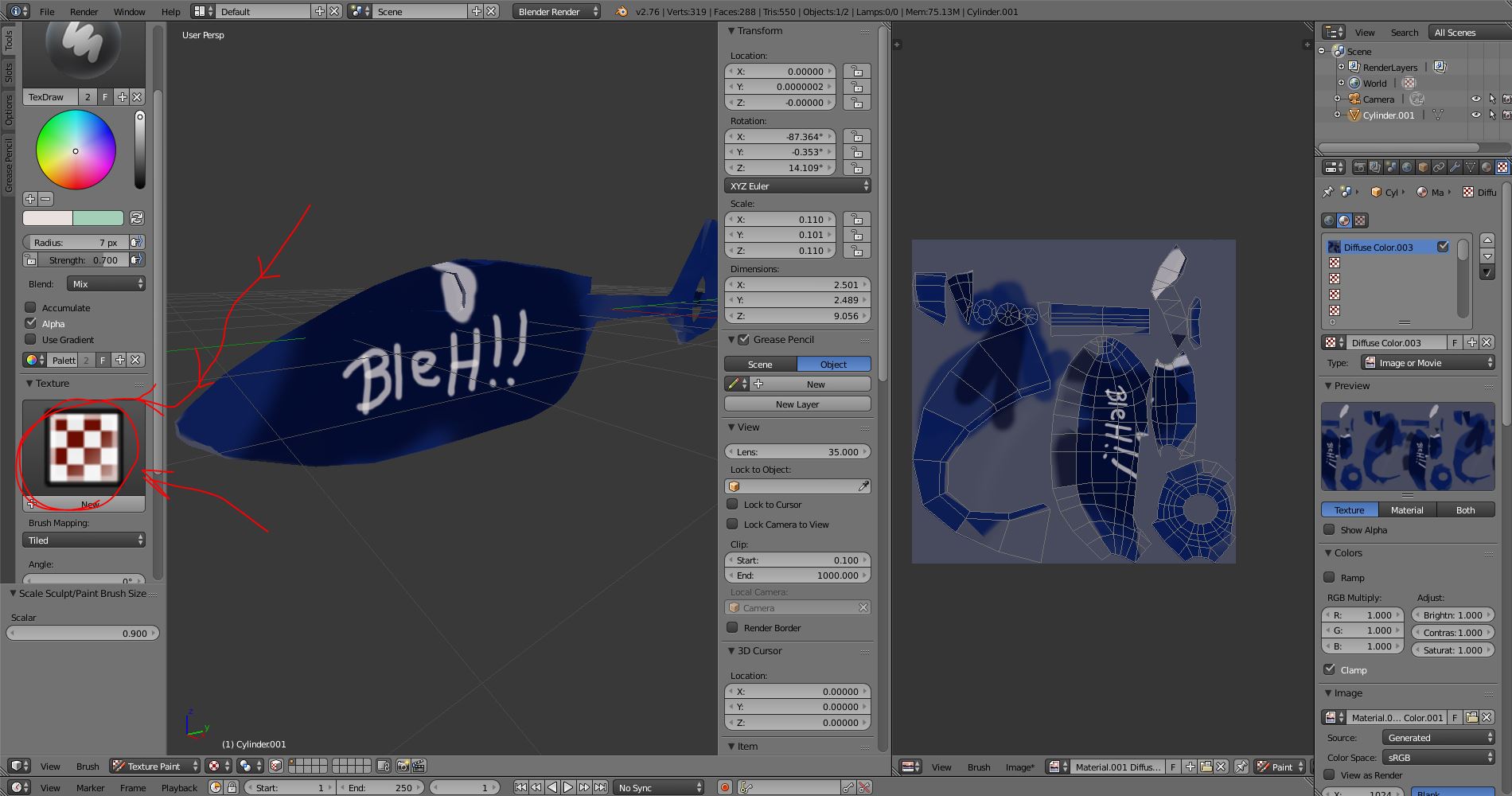Jump to the last frame in timeline
The width and height of the screenshot is (1512, 796).
click(x=600, y=787)
